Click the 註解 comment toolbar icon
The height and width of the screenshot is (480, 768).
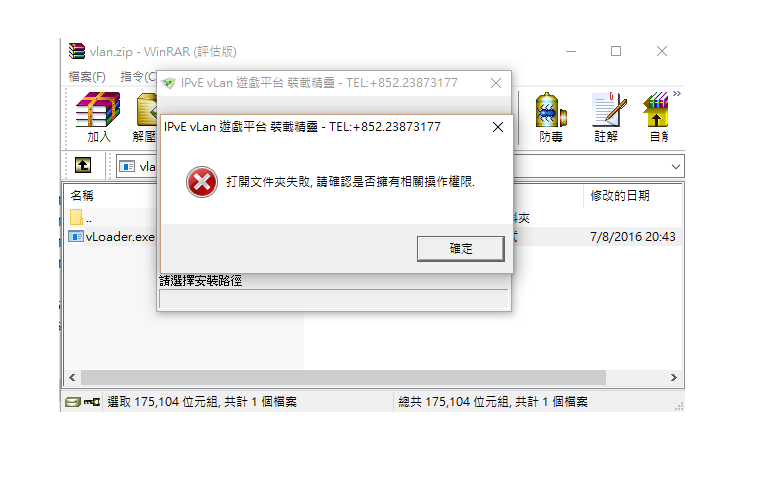[606, 118]
